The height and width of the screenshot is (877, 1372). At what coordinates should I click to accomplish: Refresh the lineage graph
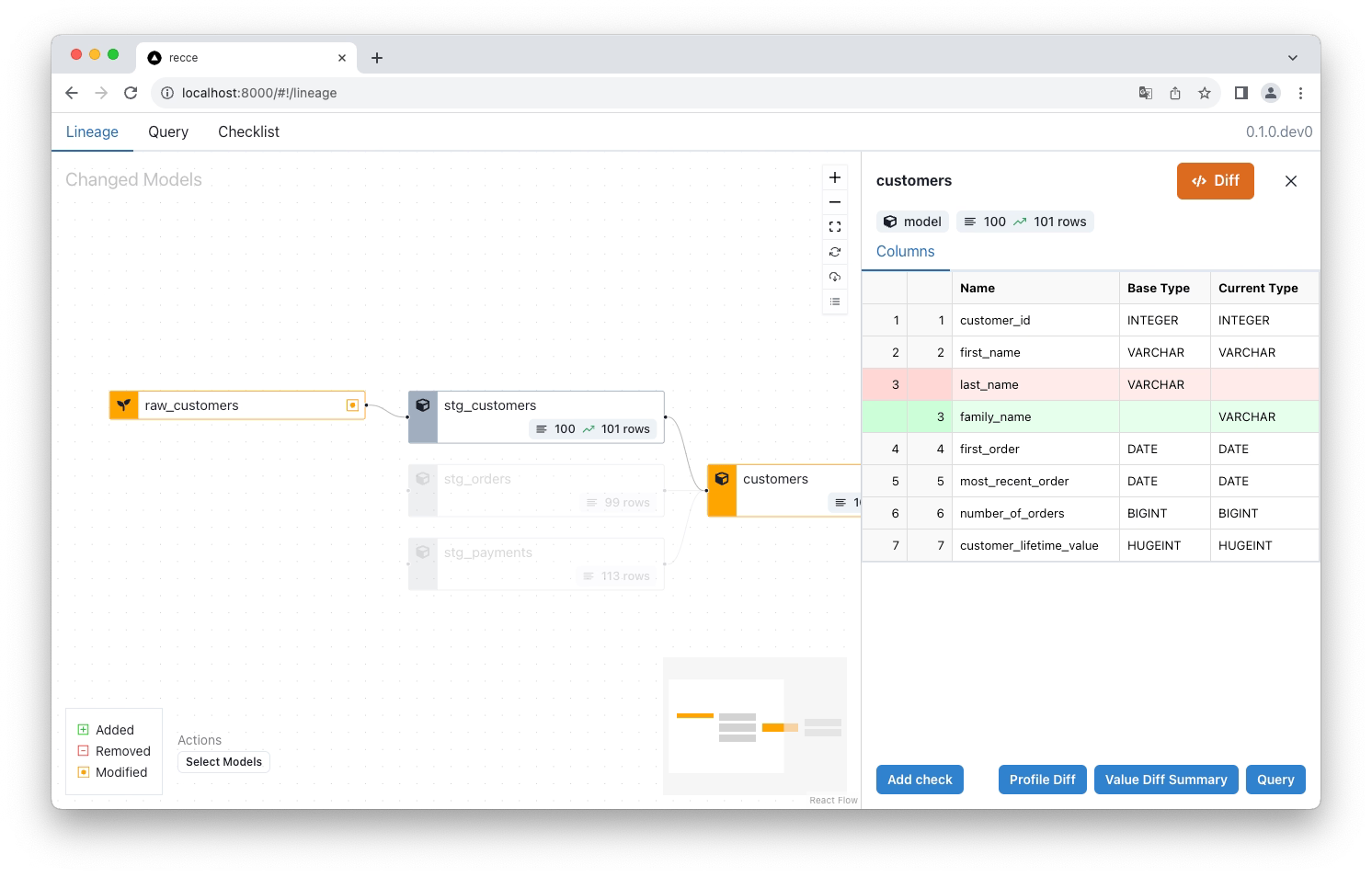(835, 251)
